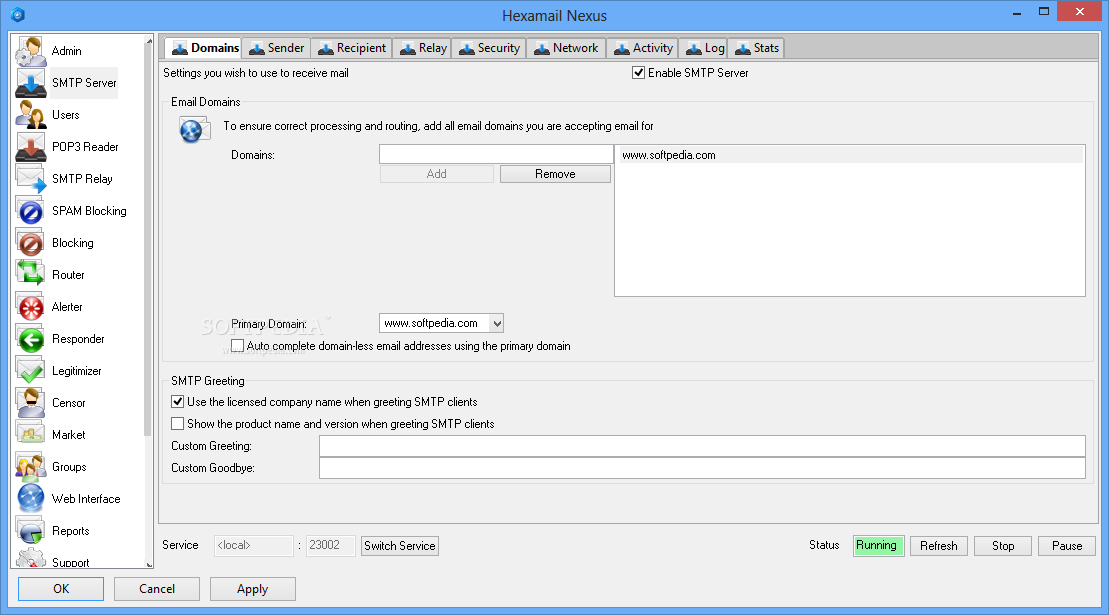The width and height of the screenshot is (1109, 615).
Task: Click the Apply button
Action: pos(252,589)
